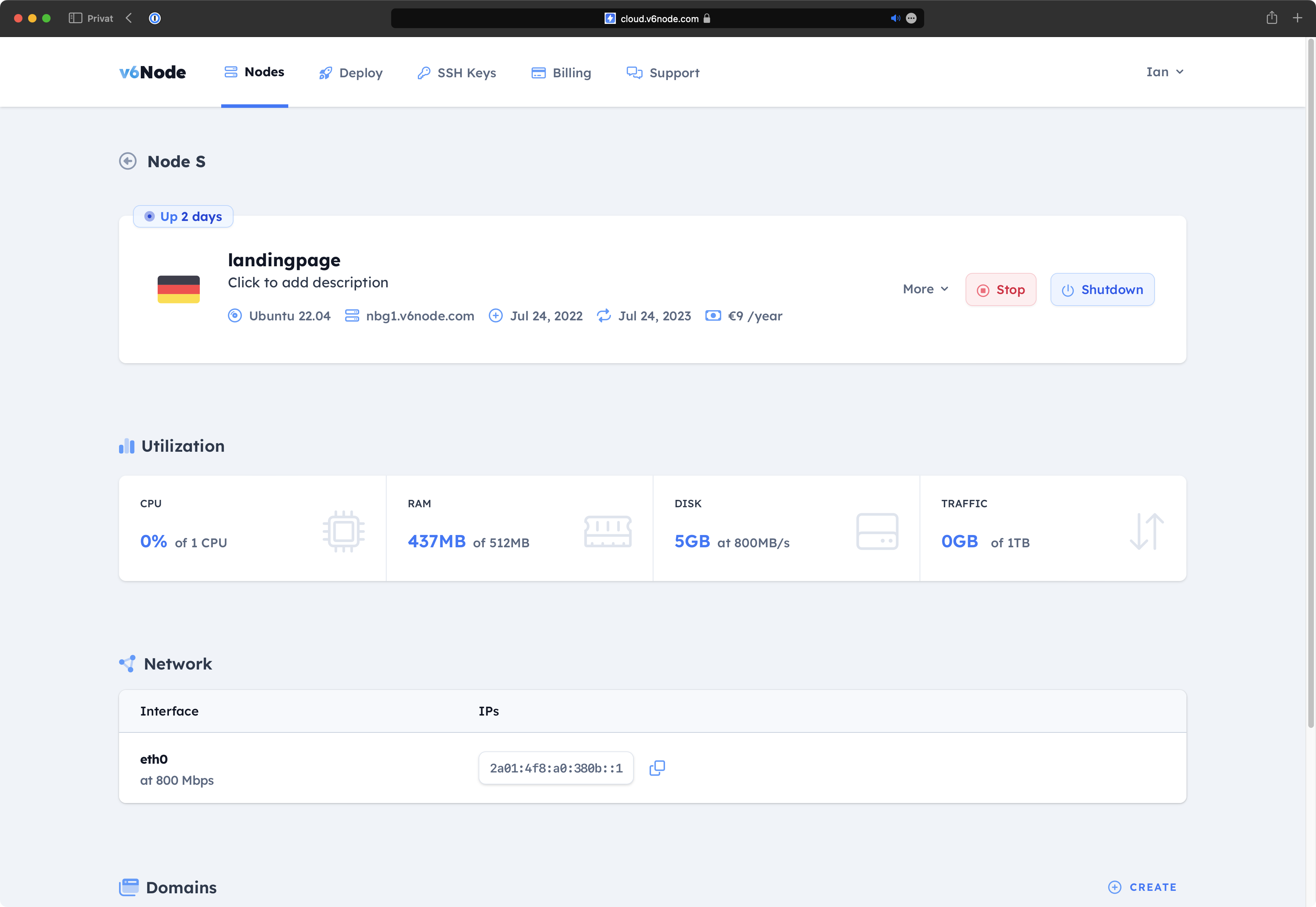The height and width of the screenshot is (907, 1316).
Task: Copy the eth0 IPv6 address
Action: [x=657, y=768]
